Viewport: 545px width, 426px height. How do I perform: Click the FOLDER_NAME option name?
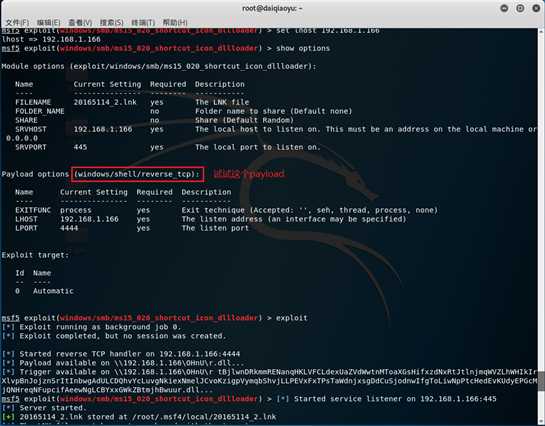tap(40, 111)
